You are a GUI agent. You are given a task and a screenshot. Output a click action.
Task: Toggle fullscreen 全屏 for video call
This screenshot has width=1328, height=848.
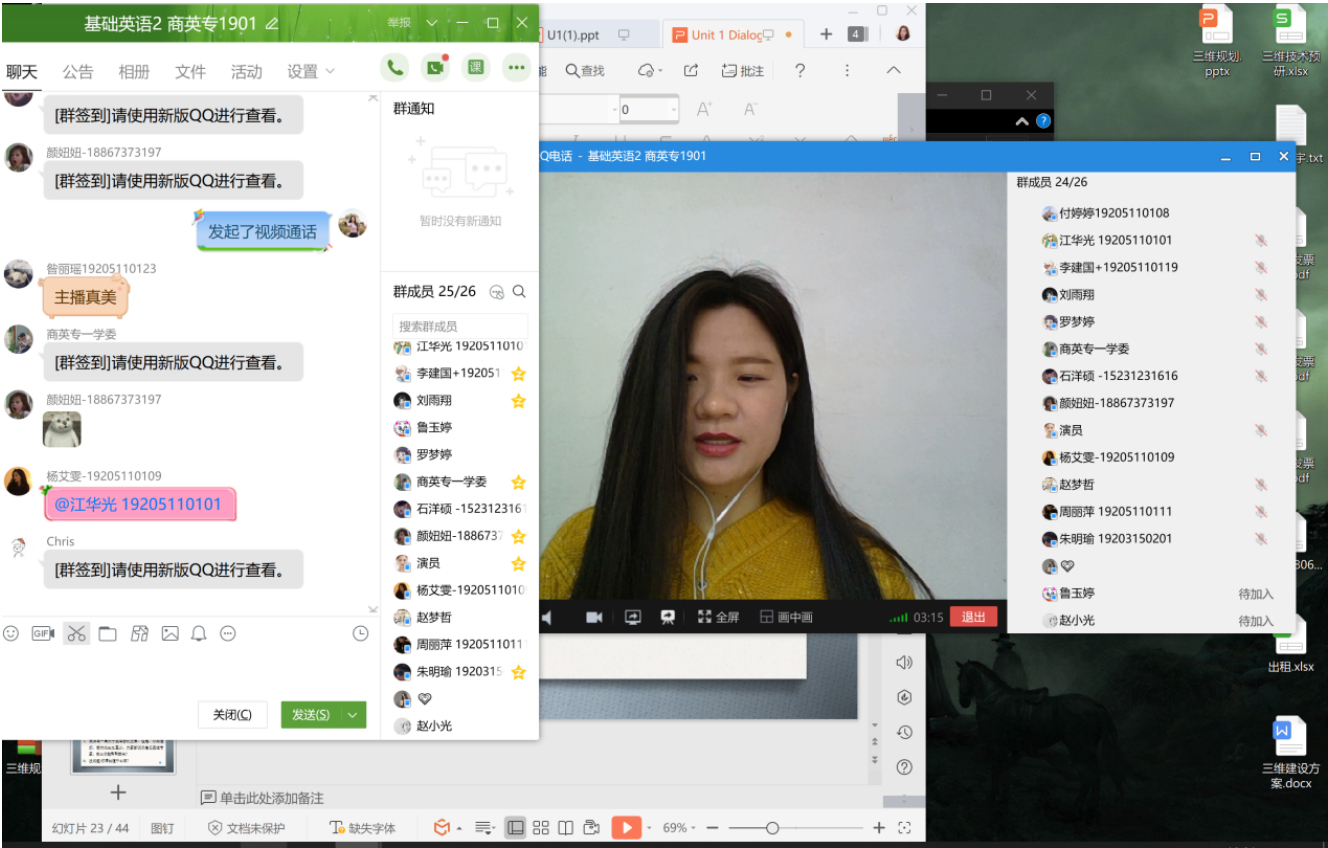[718, 617]
